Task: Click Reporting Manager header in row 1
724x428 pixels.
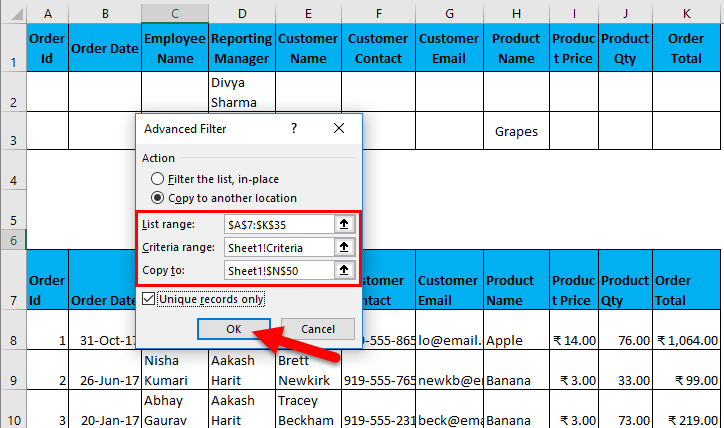Action: coord(242,48)
